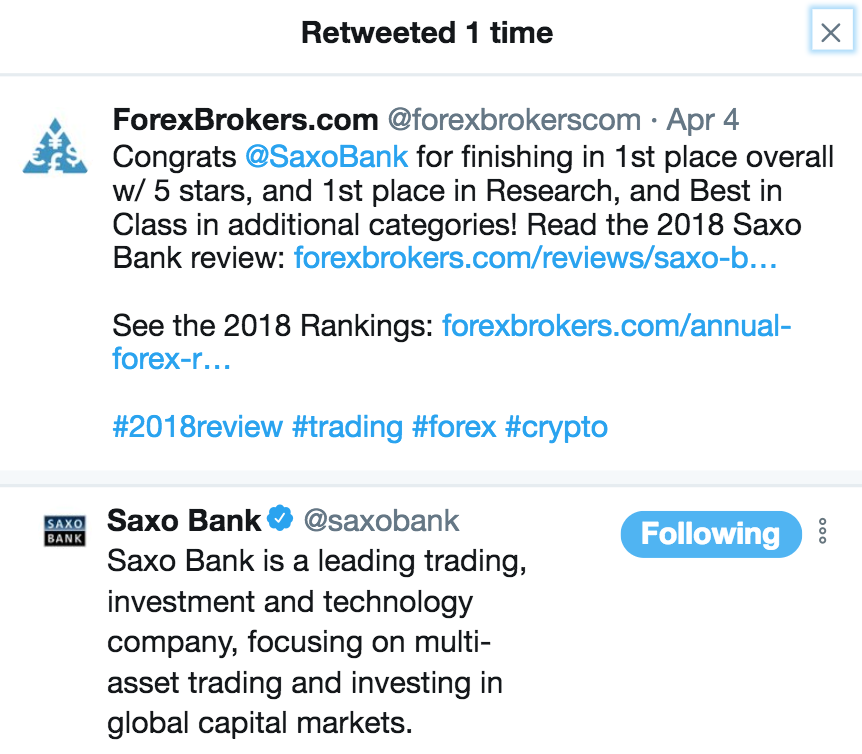862x754 pixels.
Task: Close the Retweeted dialog
Action: [830, 33]
